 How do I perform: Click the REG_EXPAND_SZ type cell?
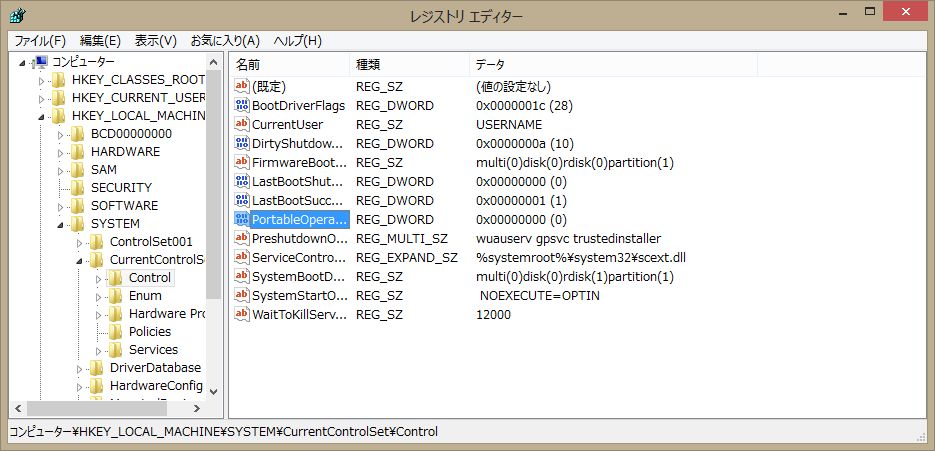coord(407,258)
